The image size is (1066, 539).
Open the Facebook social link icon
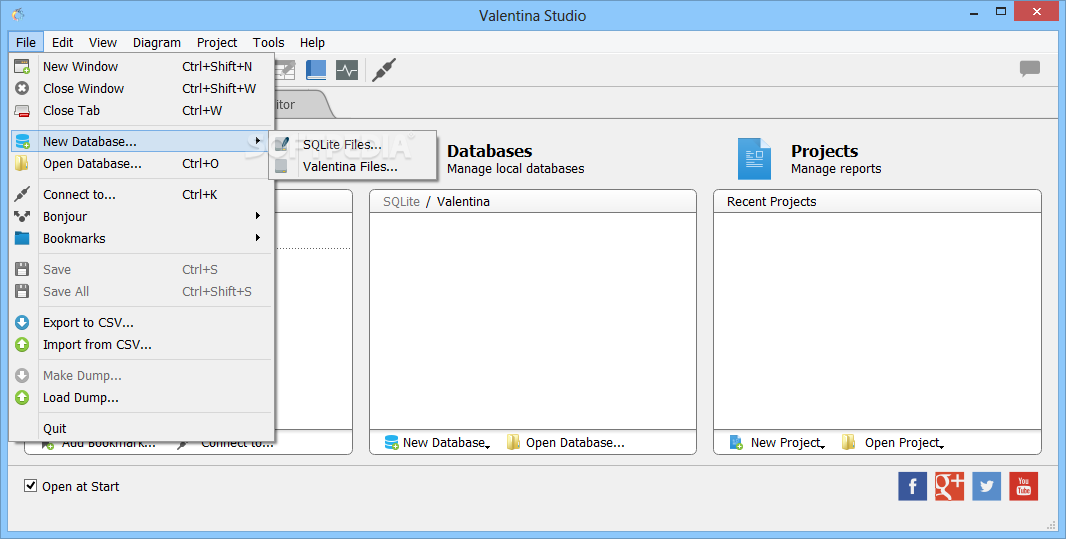[x=912, y=486]
